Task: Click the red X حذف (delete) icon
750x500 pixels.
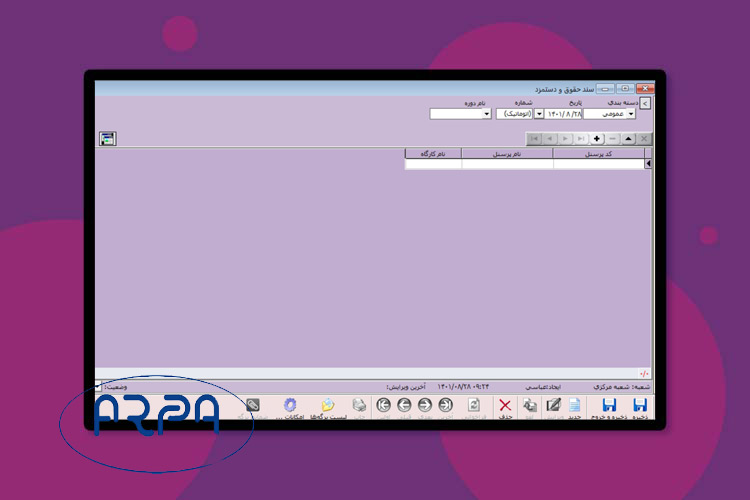Action: [505, 405]
